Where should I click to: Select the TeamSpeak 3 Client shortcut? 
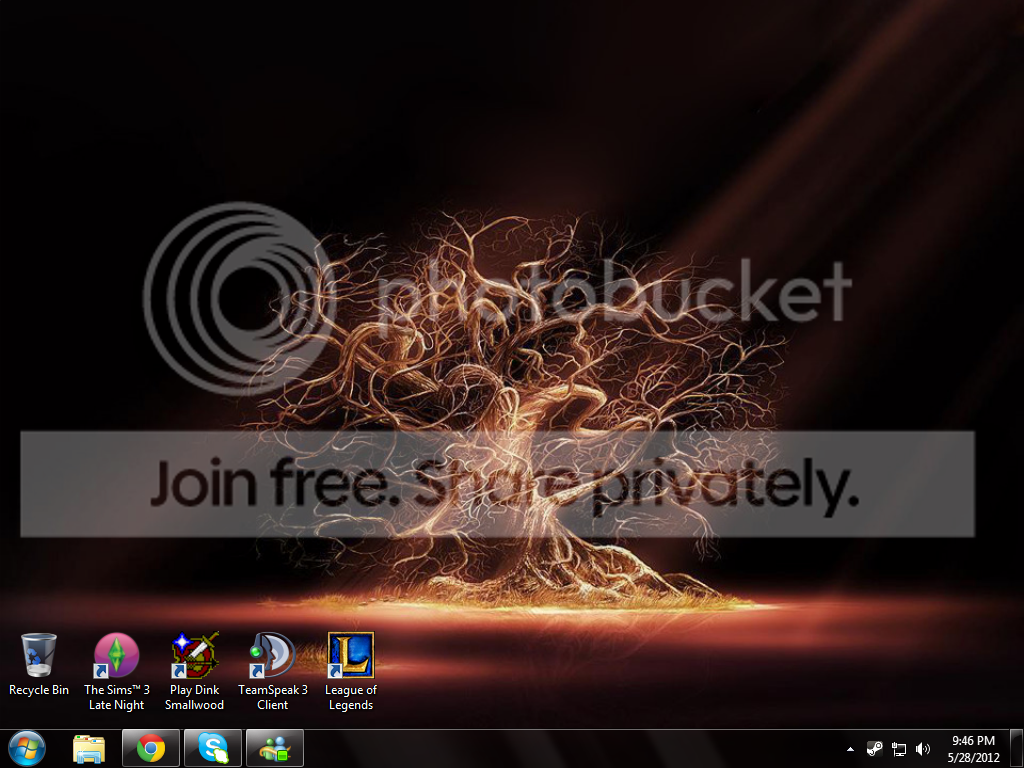[272, 671]
